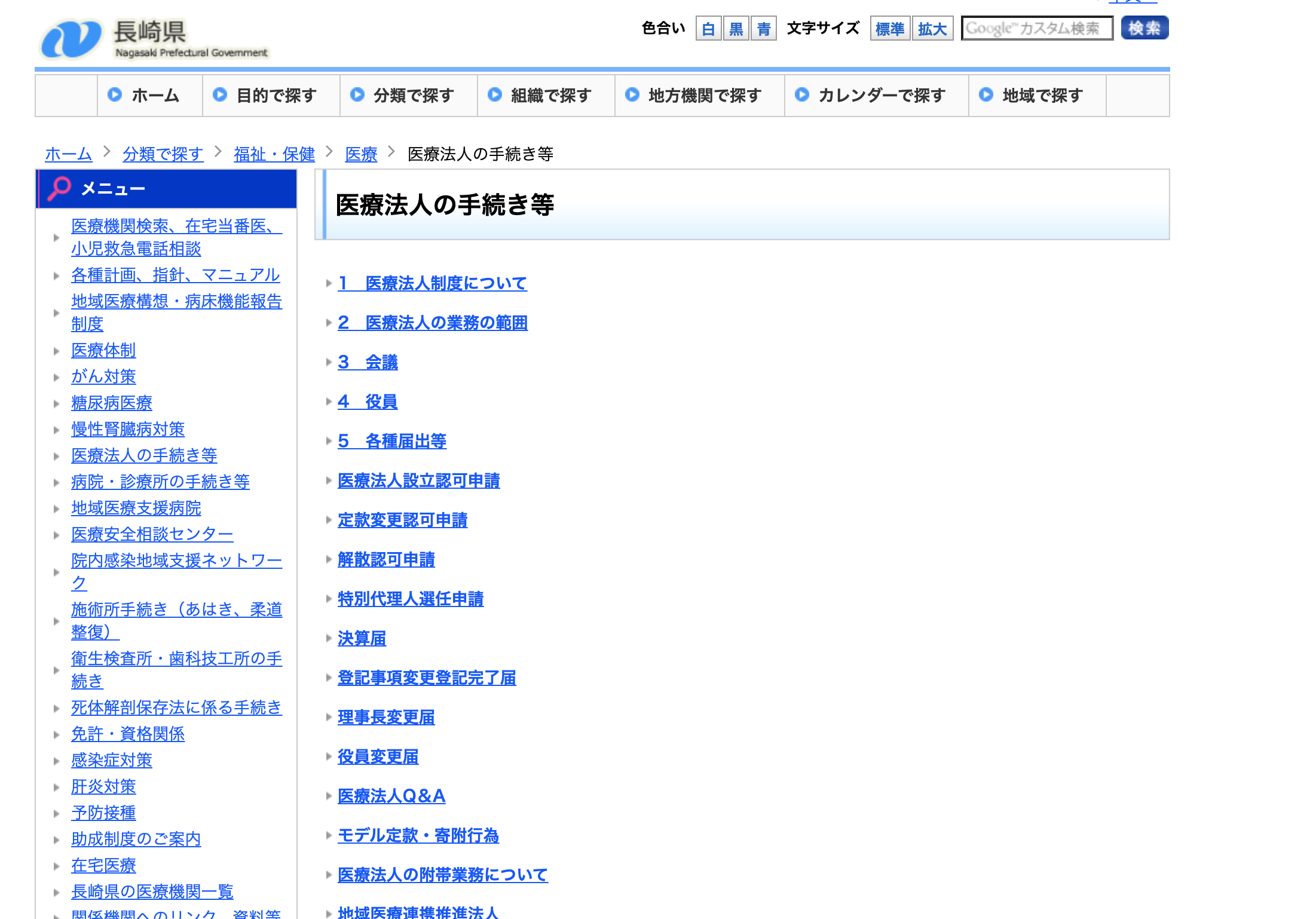Open the 医療法人Q&A link
Image resolution: width=1316 pixels, height=919 pixels.
click(x=391, y=796)
